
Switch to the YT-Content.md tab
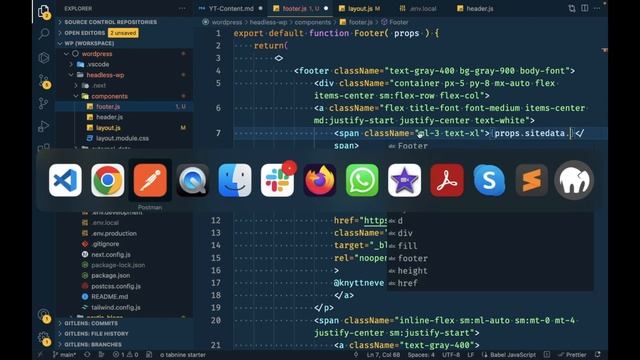[x=231, y=8]
